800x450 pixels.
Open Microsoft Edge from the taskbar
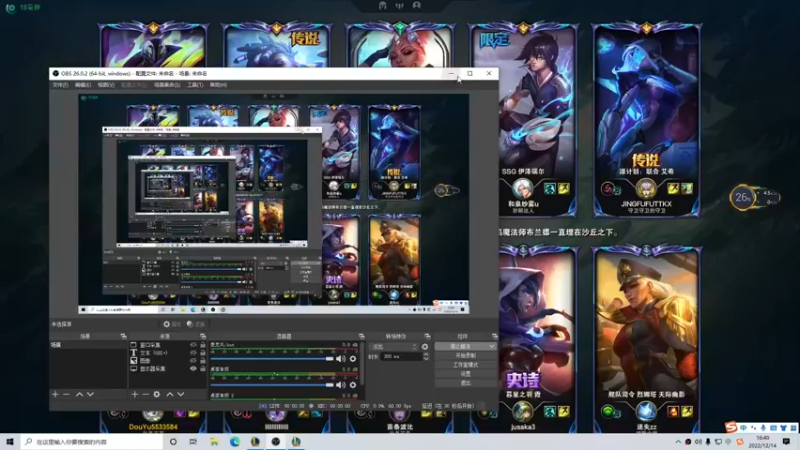click(235, 441)
